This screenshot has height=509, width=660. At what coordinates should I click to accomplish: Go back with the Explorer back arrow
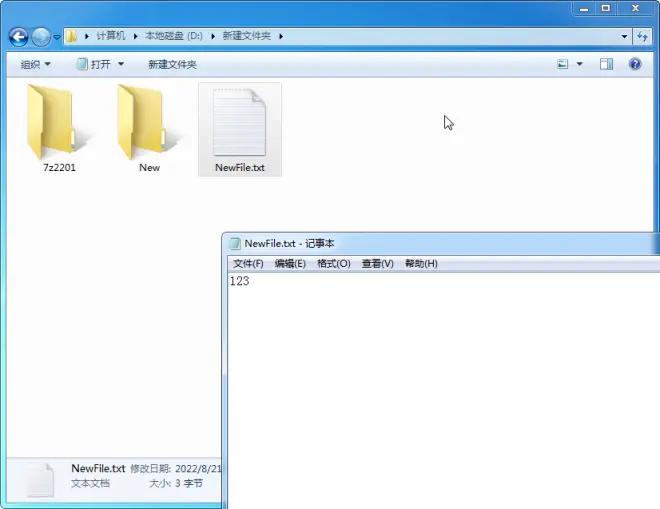pyautogui.click(x=19, y=37)
